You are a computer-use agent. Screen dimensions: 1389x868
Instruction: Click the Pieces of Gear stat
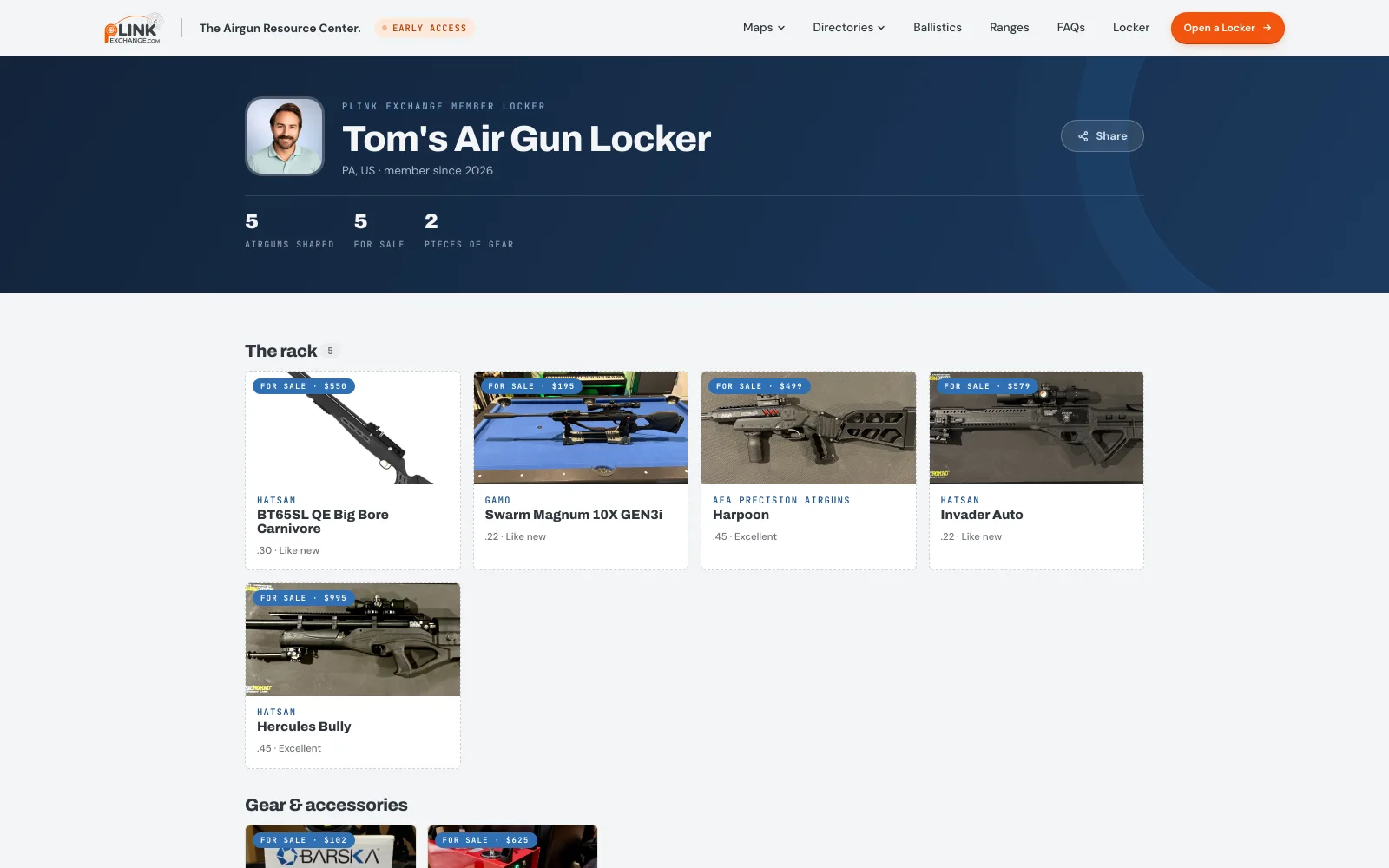pos(469,231)
